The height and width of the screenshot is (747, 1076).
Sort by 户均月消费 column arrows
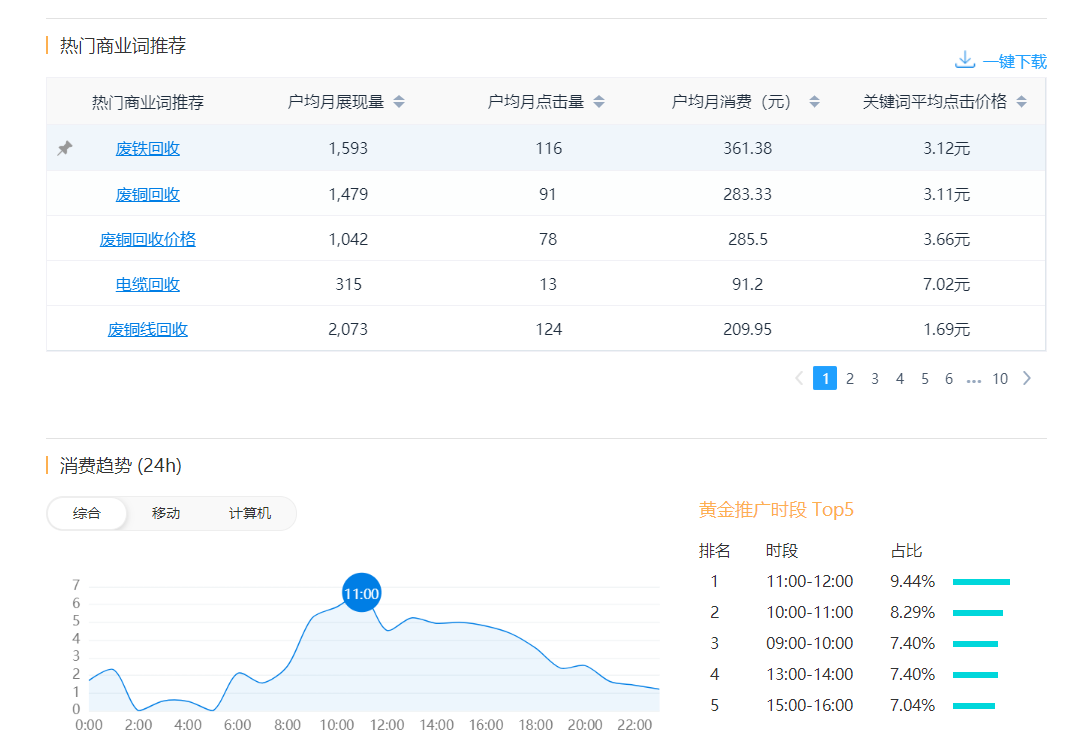814,102
